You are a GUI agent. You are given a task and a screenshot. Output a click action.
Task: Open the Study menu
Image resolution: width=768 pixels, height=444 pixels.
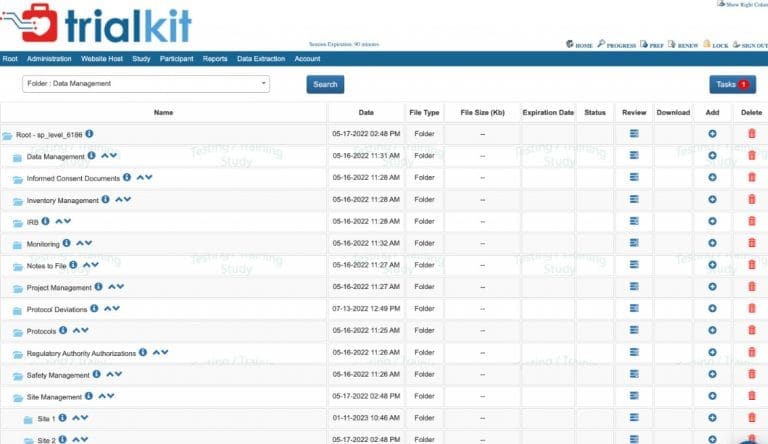pos(141,59)
